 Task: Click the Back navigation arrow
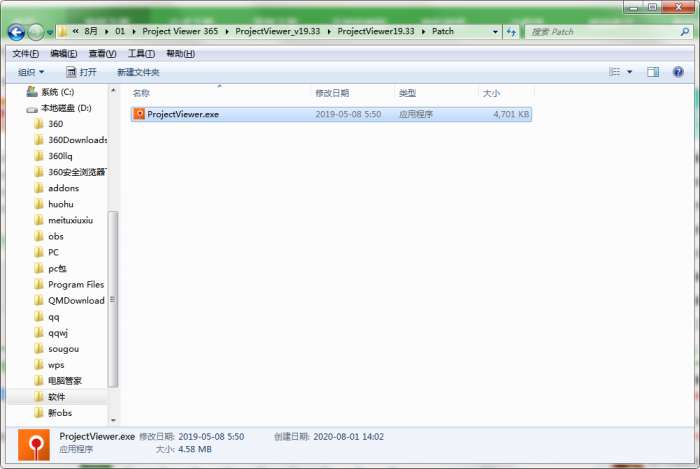pyautogui.click(x=17, y=32)
